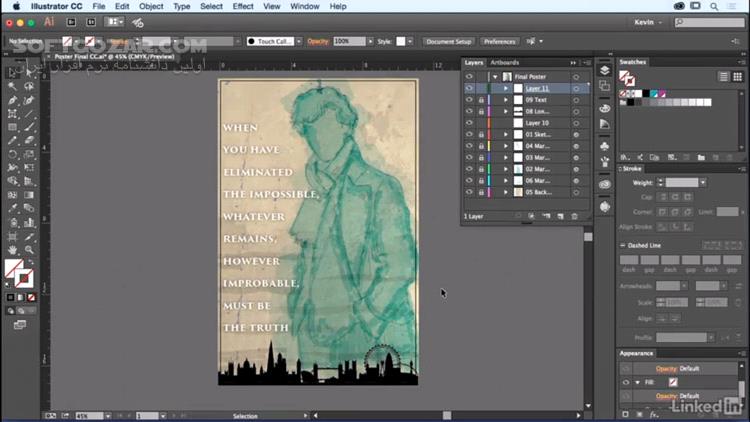This screenshot has height=422, width=750.
Task: Hide the 05 Back layer
Action: [469, 192]
